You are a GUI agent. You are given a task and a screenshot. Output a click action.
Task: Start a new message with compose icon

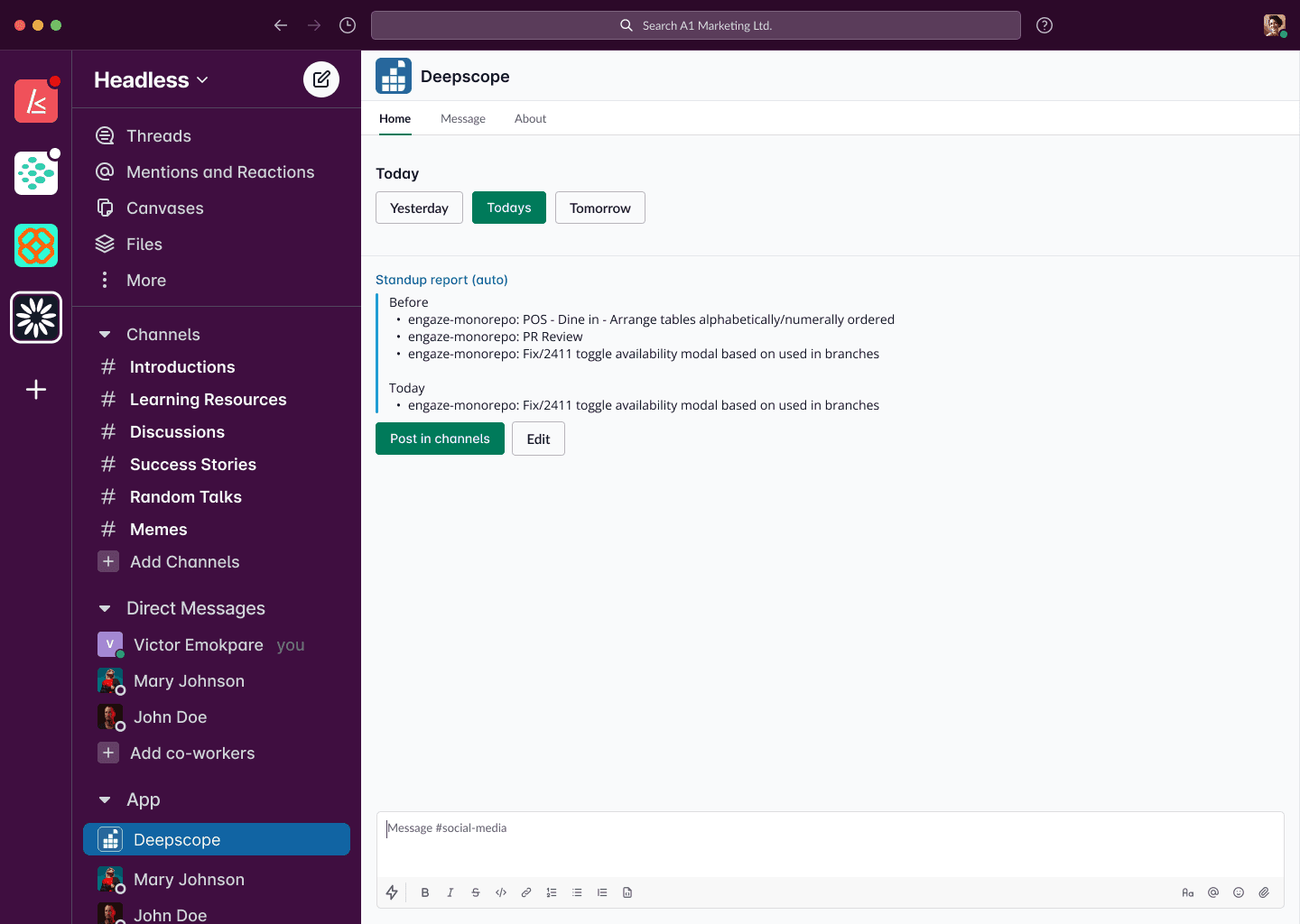[x=320, y=79]
